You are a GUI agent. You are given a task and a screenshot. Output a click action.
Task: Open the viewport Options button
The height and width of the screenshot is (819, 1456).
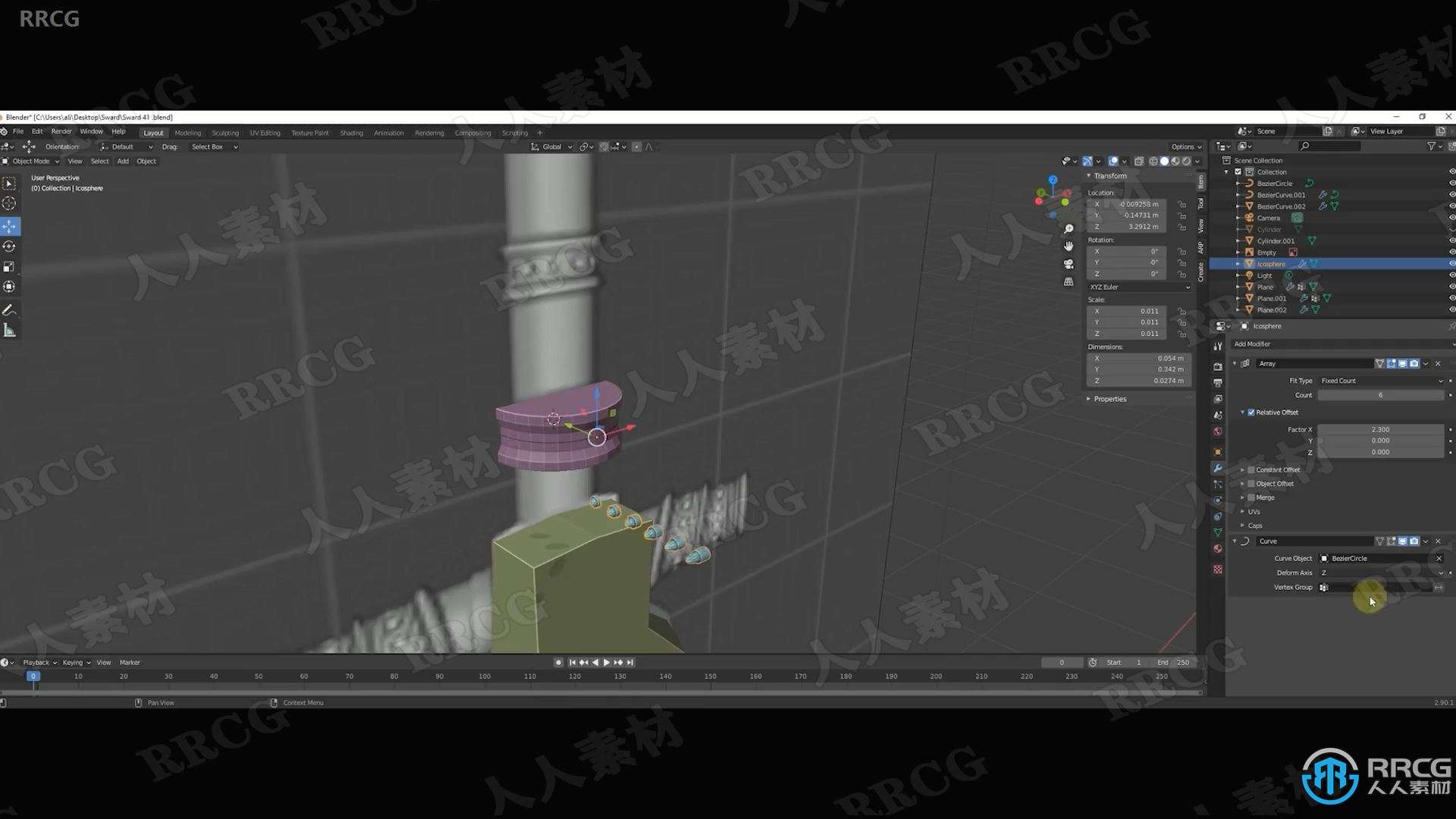tap(1186, 147)
